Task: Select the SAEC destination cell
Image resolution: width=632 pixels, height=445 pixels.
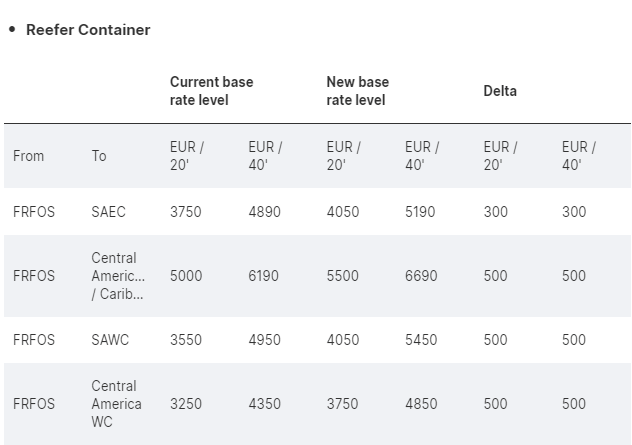Action: tap(108, 212)
